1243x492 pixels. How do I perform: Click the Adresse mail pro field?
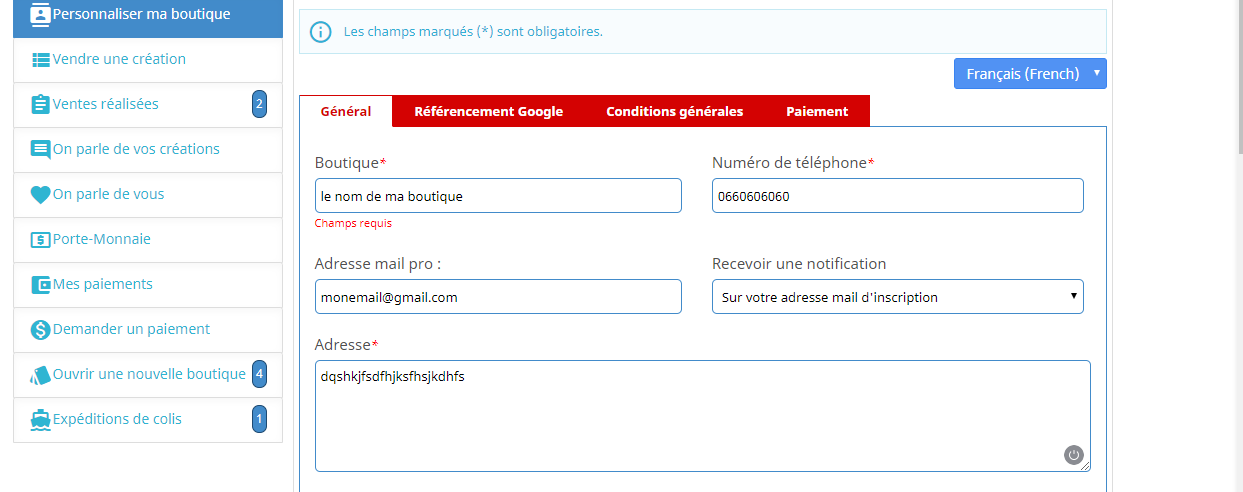point(498,297)
